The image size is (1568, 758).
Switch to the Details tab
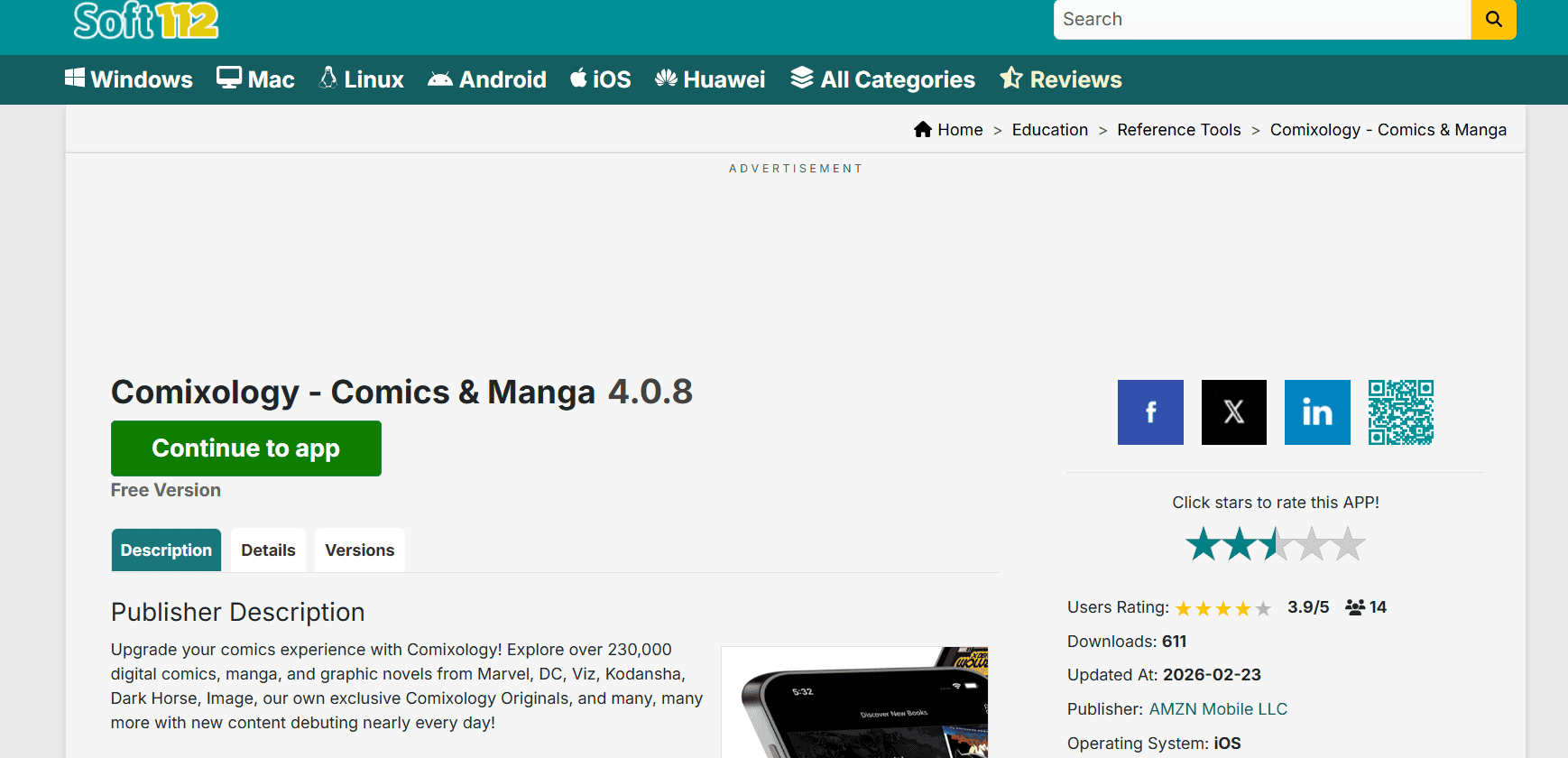tap(268, 550)
